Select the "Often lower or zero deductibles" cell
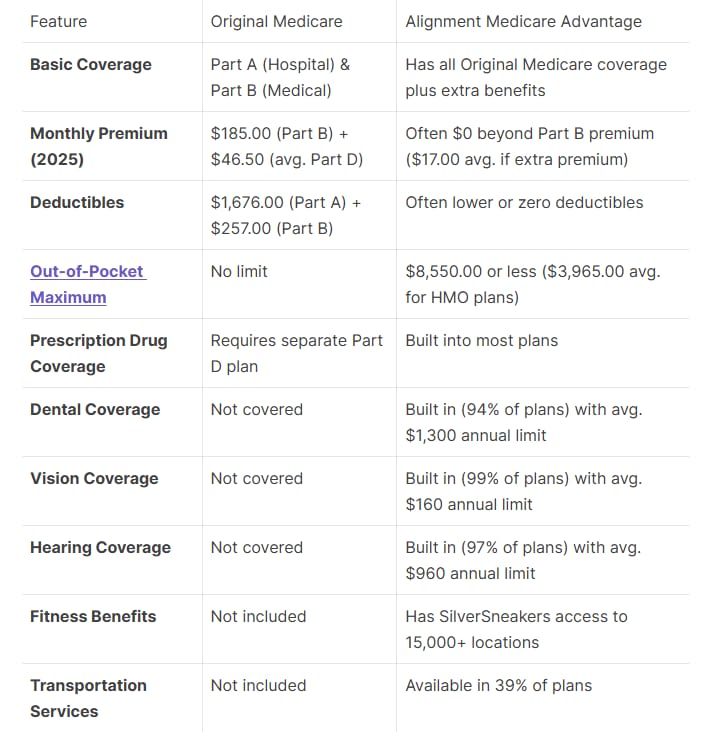721x732 pixels. click(x=524, y=202)
